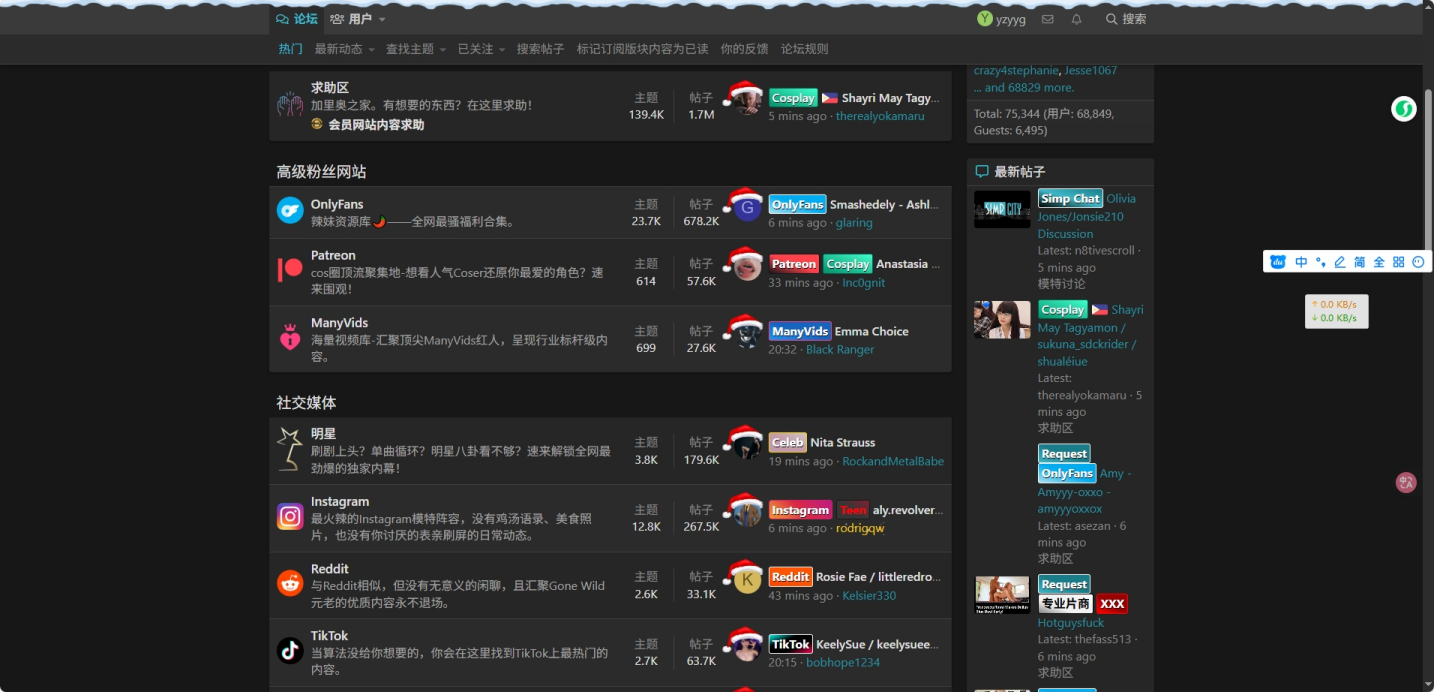Open the alerts bell icon
This screenshot has width=1434, height=692.
click(1076, 19)
